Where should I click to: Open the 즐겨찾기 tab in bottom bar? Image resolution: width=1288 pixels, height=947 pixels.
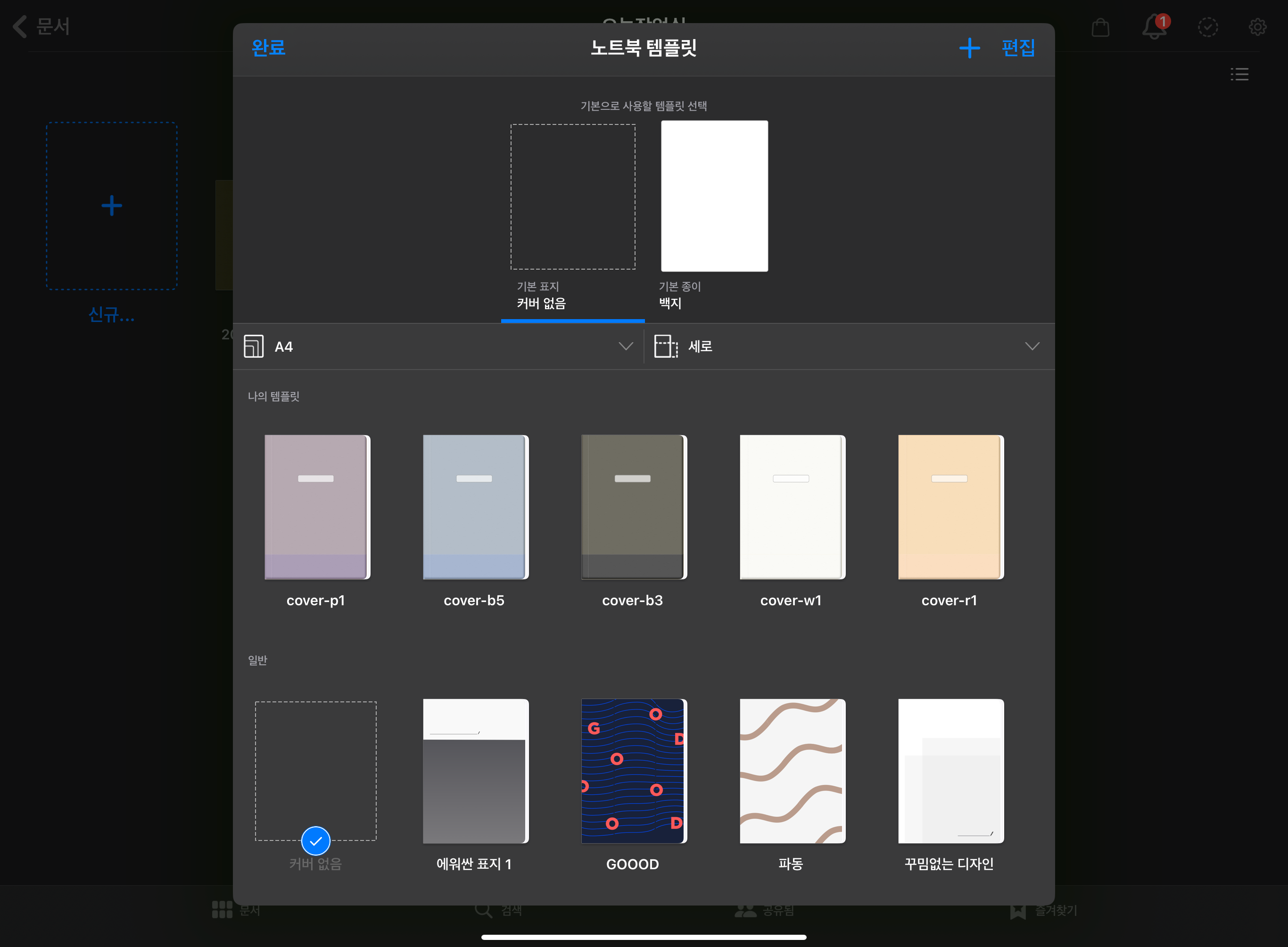pyautogui.click(x=1043, y=910)
